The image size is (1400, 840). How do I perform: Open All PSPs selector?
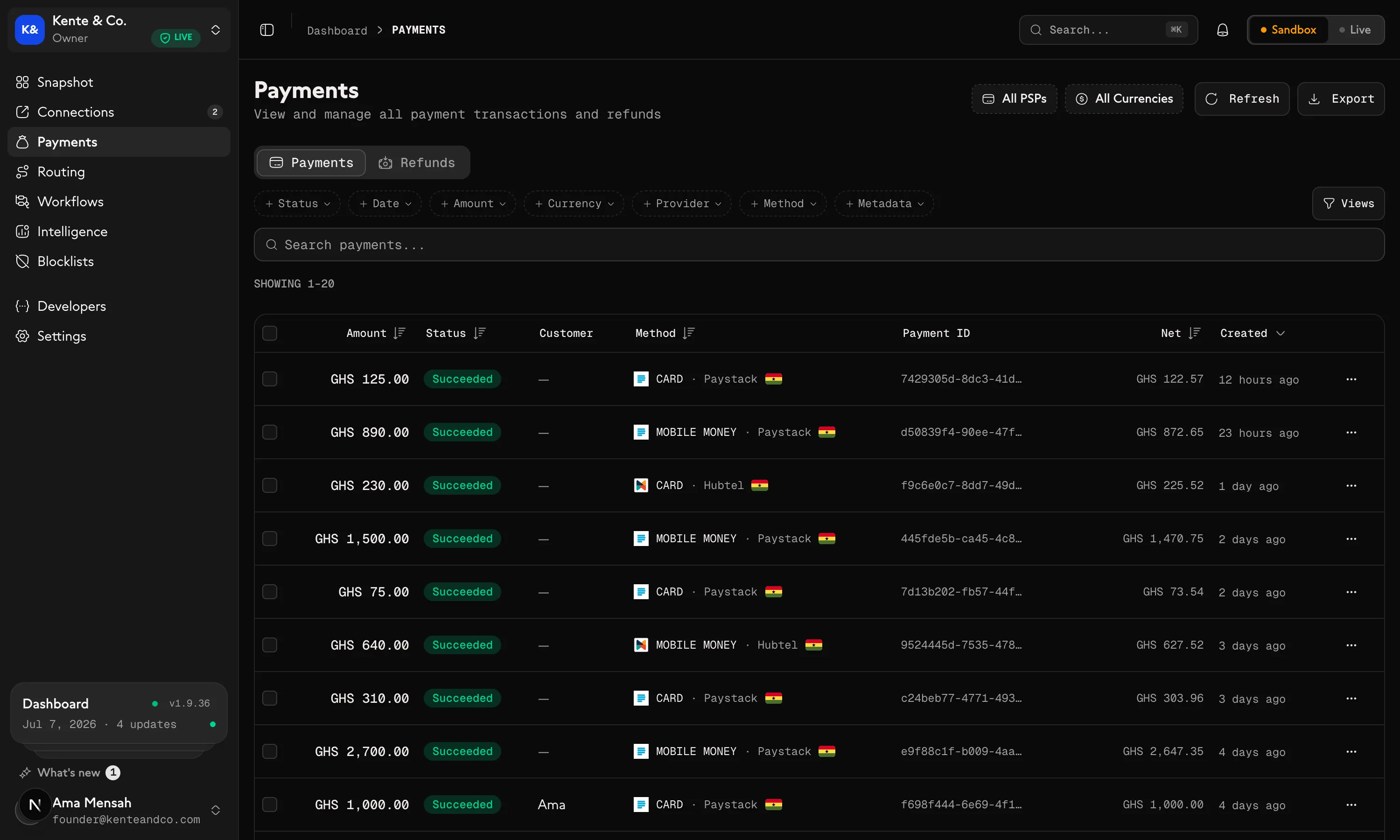(1015, 99)
